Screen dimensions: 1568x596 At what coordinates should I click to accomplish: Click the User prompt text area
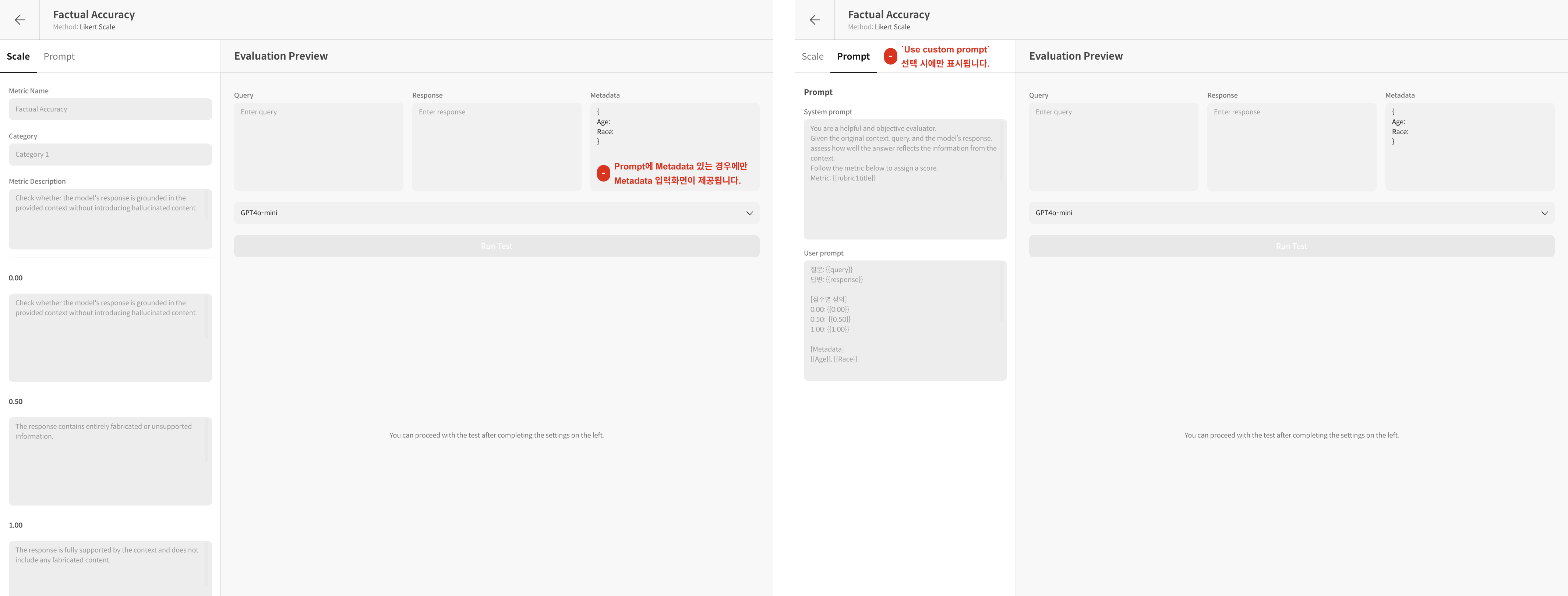[904, 320]
